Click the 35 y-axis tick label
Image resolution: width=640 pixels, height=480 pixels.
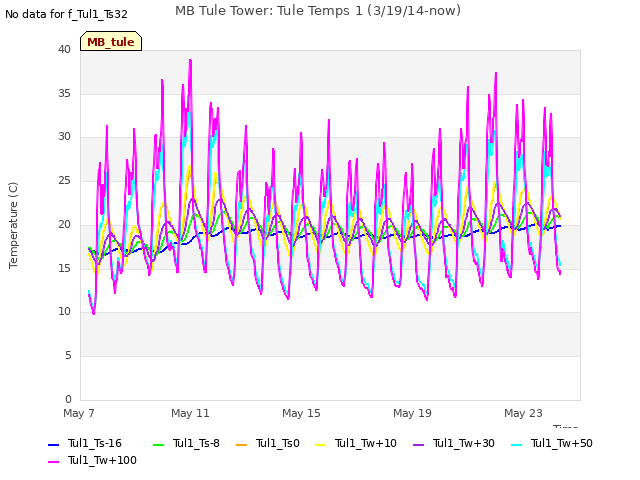click(64, 93)
